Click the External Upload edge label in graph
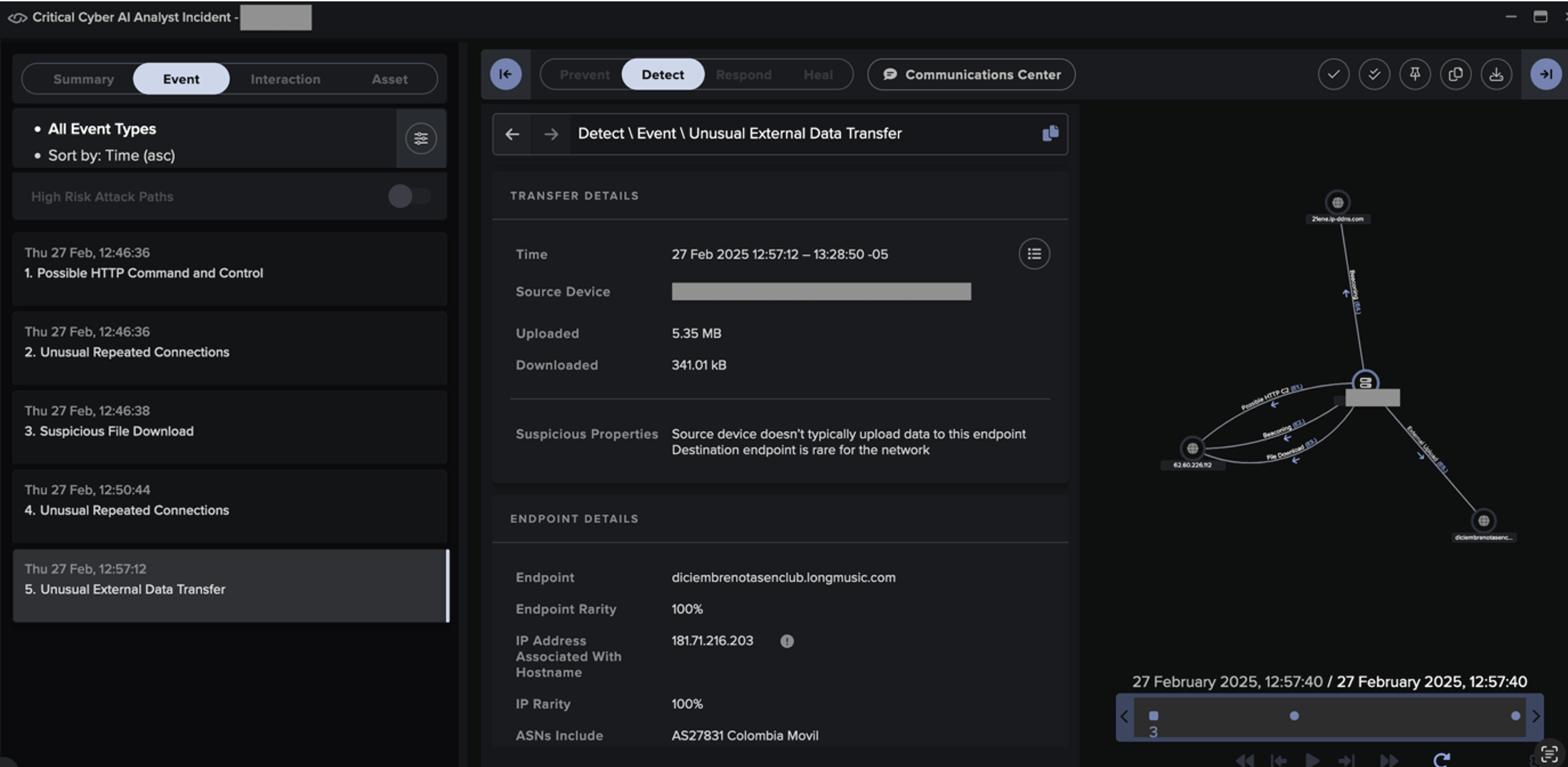This screenshot has height=767, width=1568. (1427, 449)
